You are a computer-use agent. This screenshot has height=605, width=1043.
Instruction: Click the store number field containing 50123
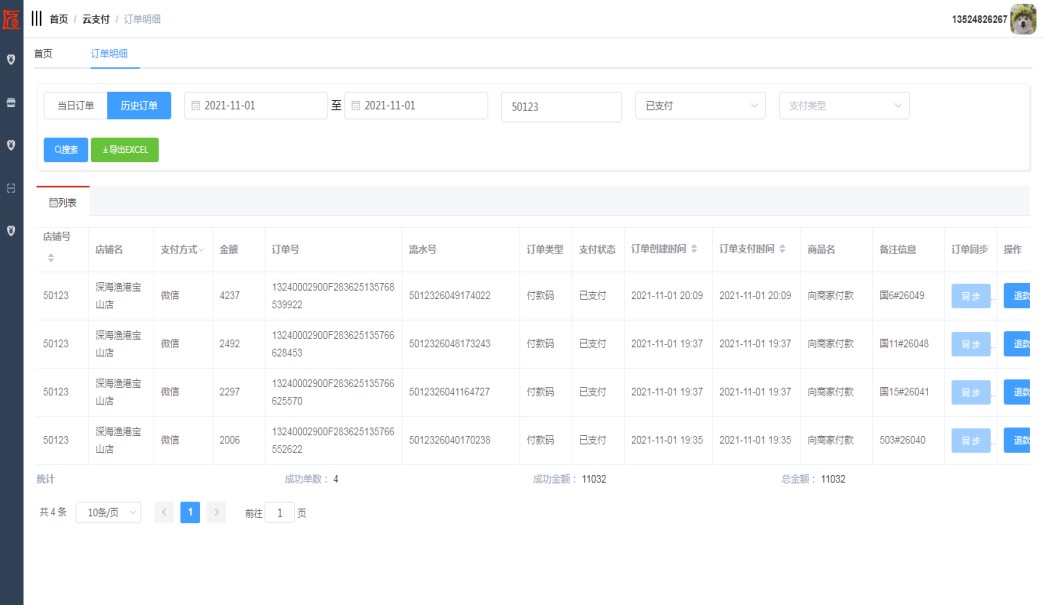(561, 107)
